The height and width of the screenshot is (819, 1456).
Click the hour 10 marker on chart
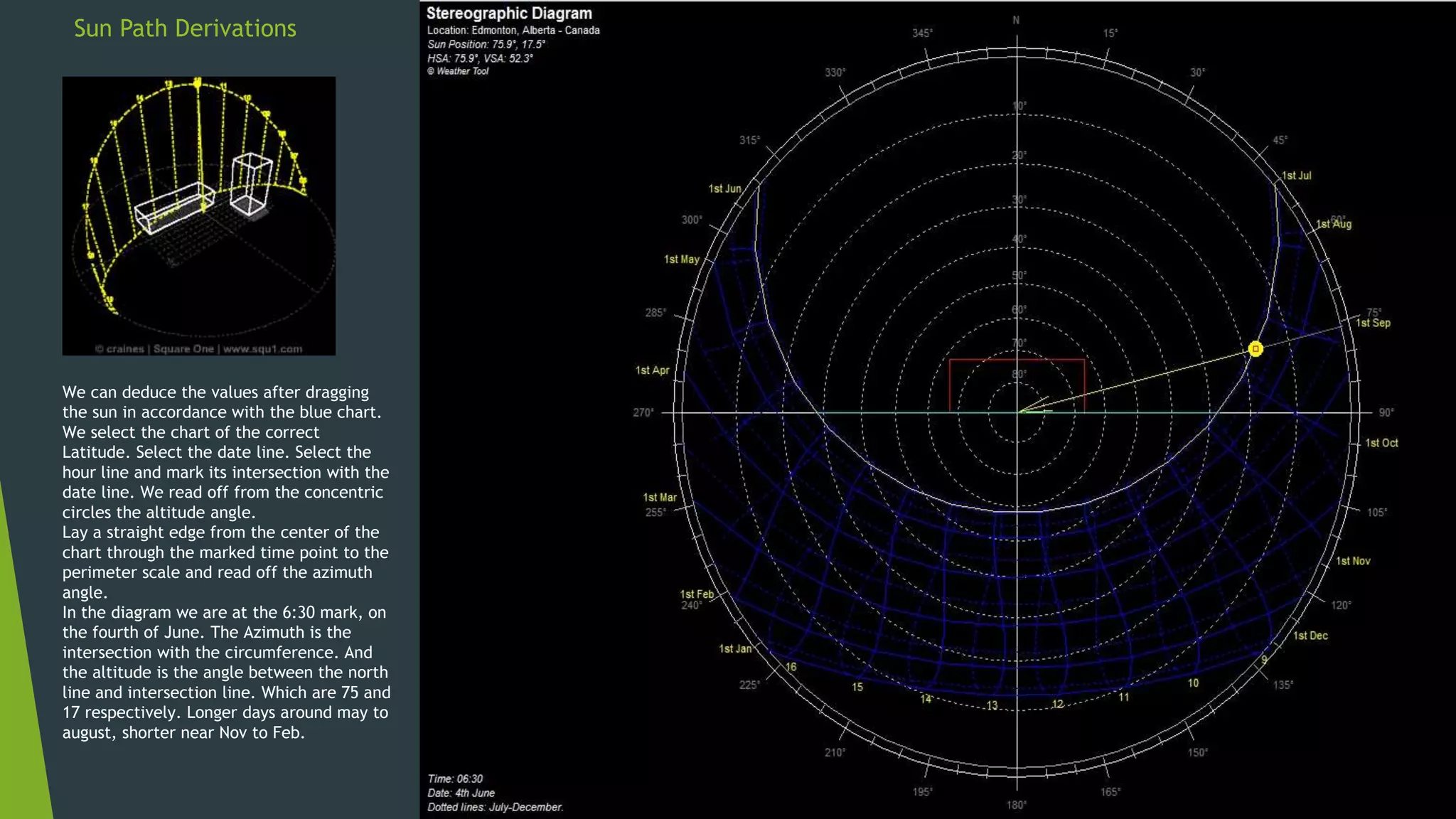click(x=1193, y=682)
